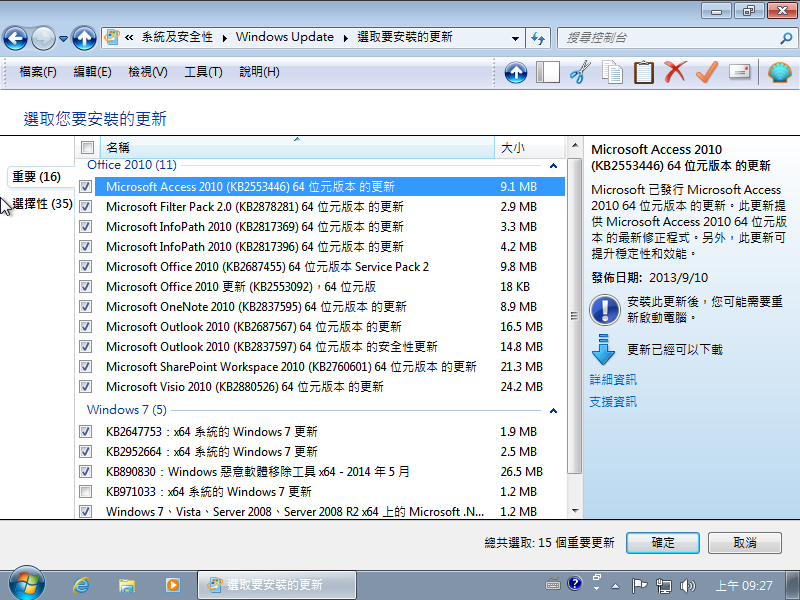Check the KB971033 Windows 7 update checkbox
The image size is (800, 600).
click(x=86, y=492)
